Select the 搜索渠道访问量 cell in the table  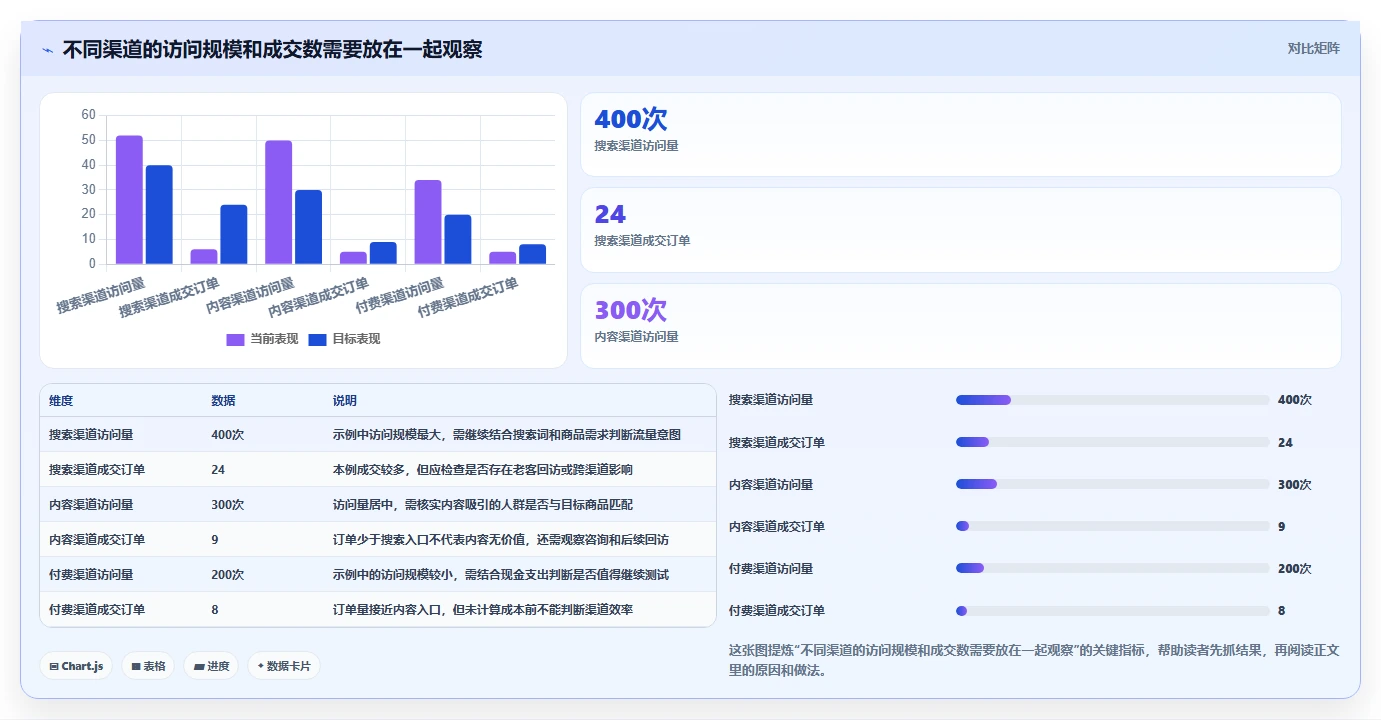(91, 435)
